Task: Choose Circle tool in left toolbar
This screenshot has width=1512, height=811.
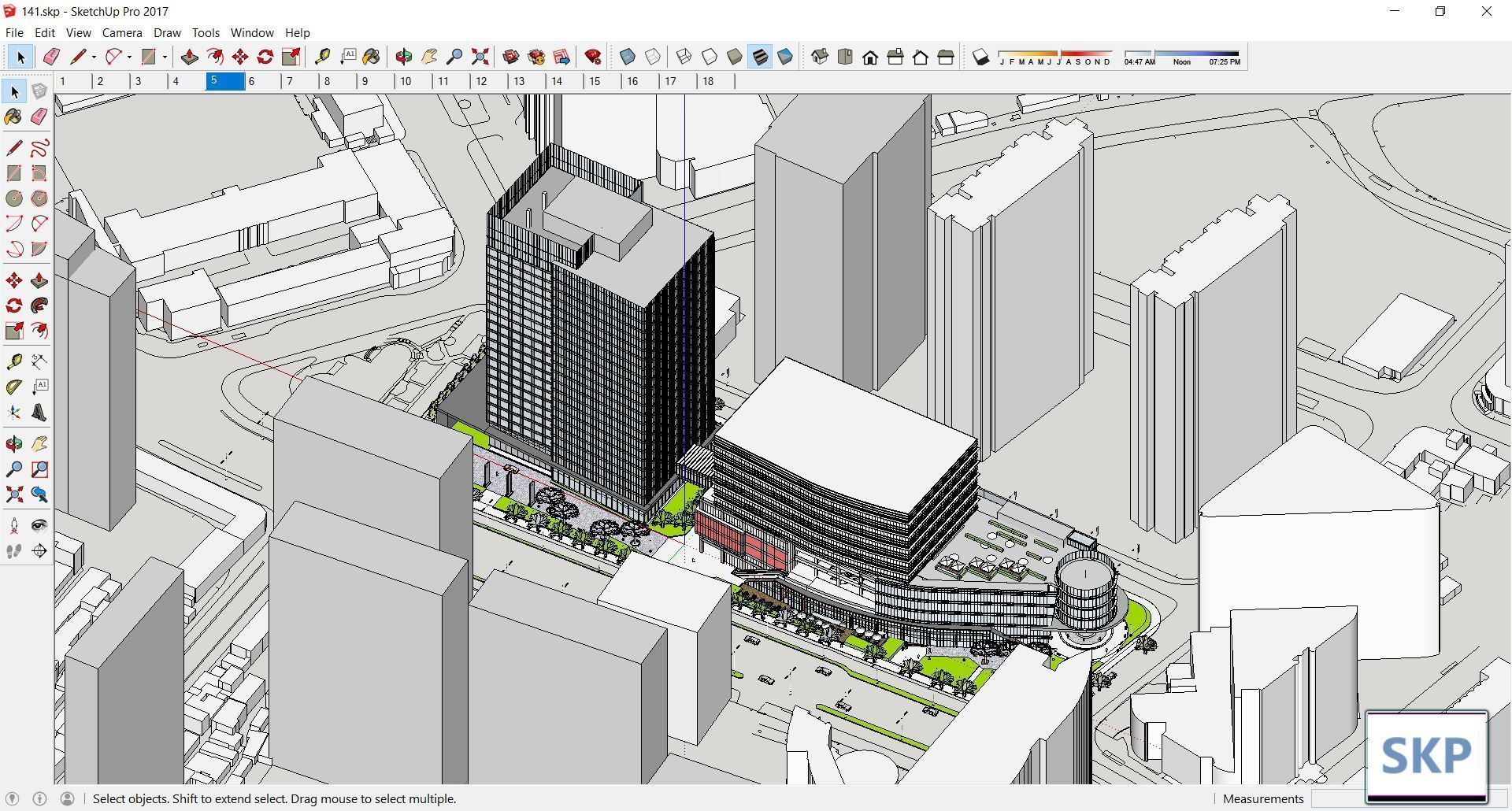Action: pos(14,198)
